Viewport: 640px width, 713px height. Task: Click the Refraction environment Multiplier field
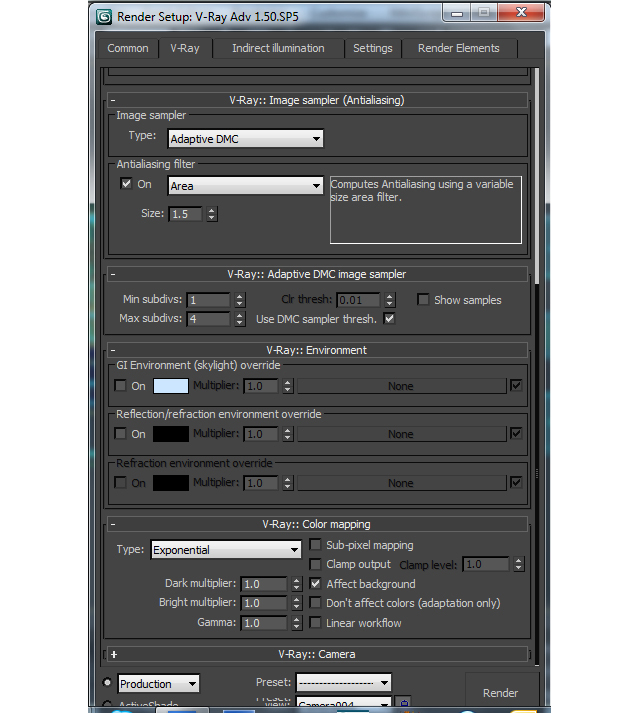point(261,483)
